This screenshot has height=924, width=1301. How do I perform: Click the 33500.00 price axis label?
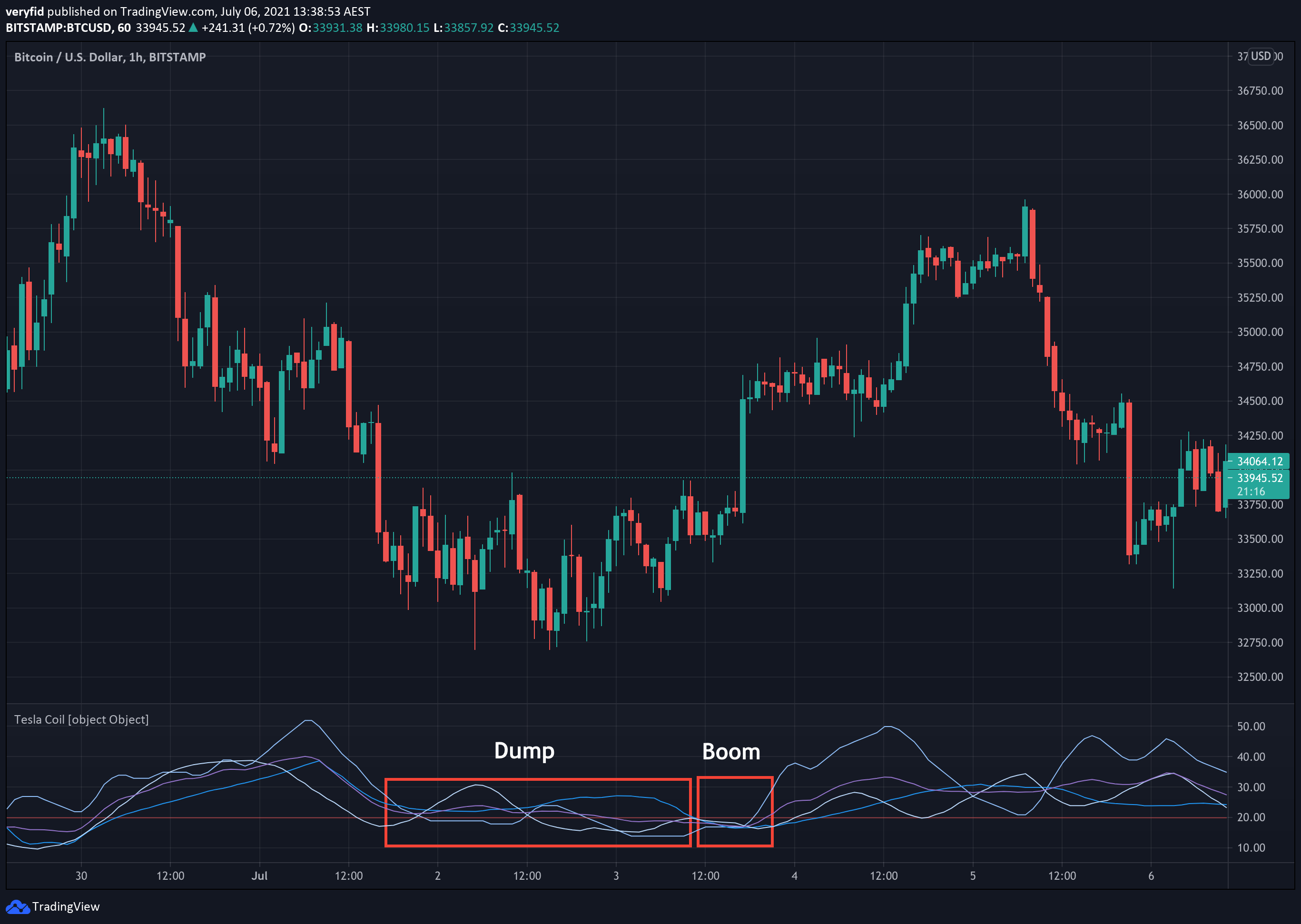coord(1260,539)
